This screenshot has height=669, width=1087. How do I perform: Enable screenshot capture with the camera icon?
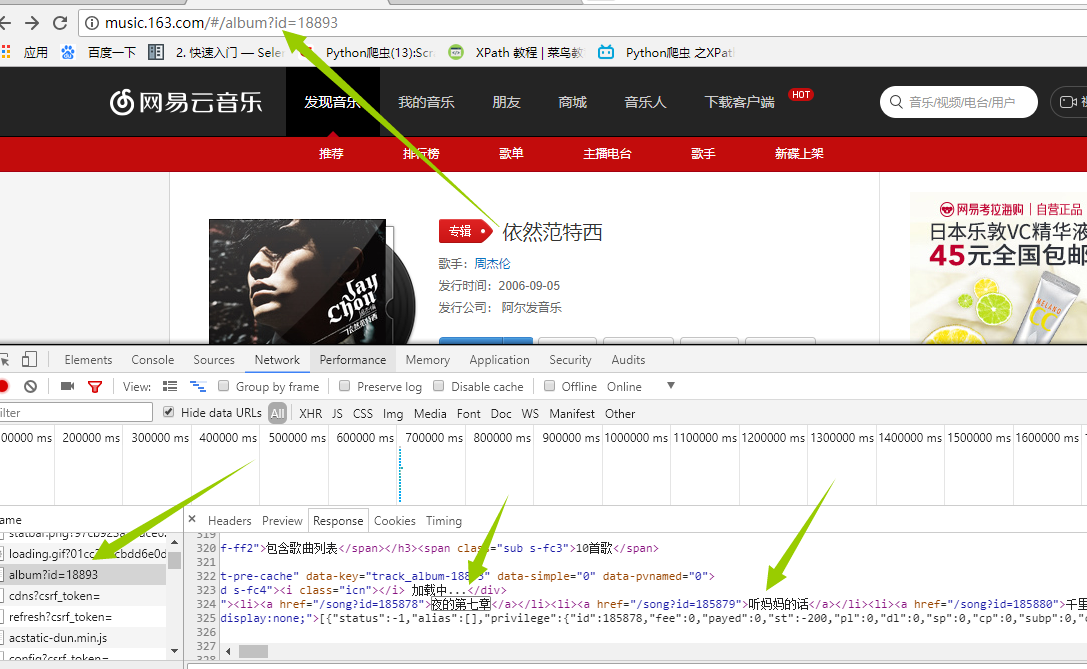(x=66, y=386)
